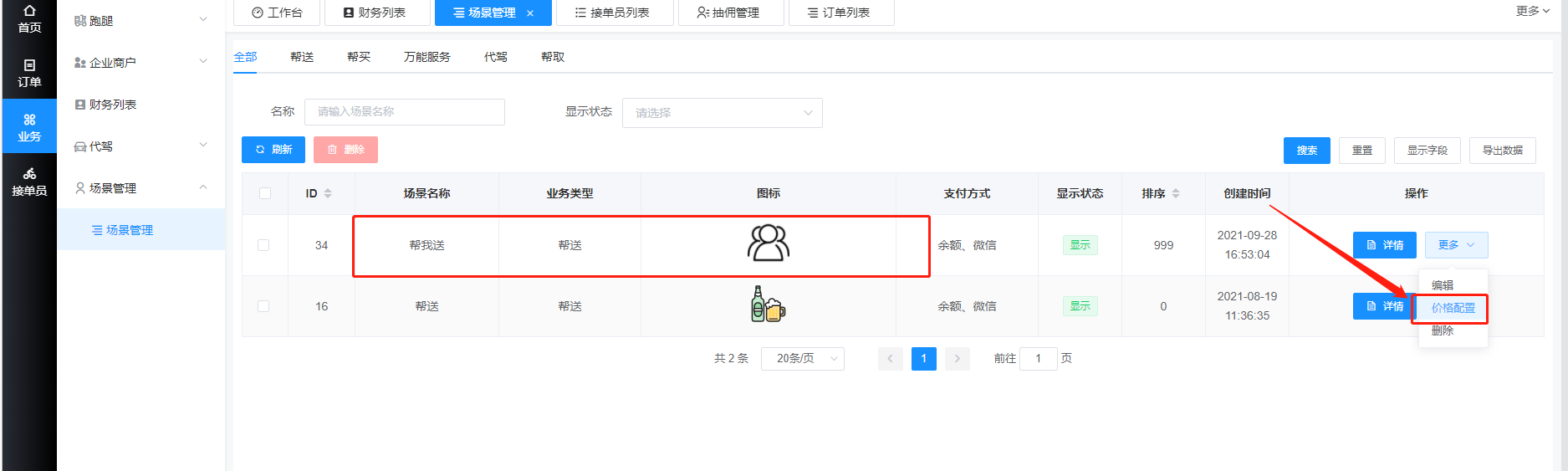Open the 显示状态 select dropdown
Image resolution: width=1568 pixels, height=471 pixels.
click(723, 113)
